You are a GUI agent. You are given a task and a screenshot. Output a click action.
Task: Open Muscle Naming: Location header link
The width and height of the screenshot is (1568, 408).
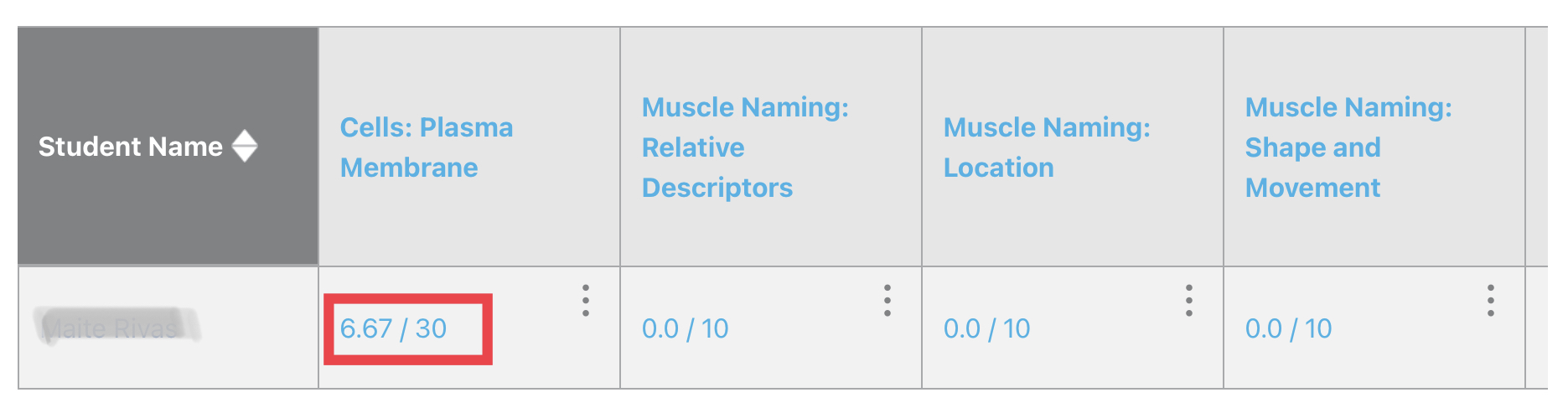click(x=1047, y=147)
